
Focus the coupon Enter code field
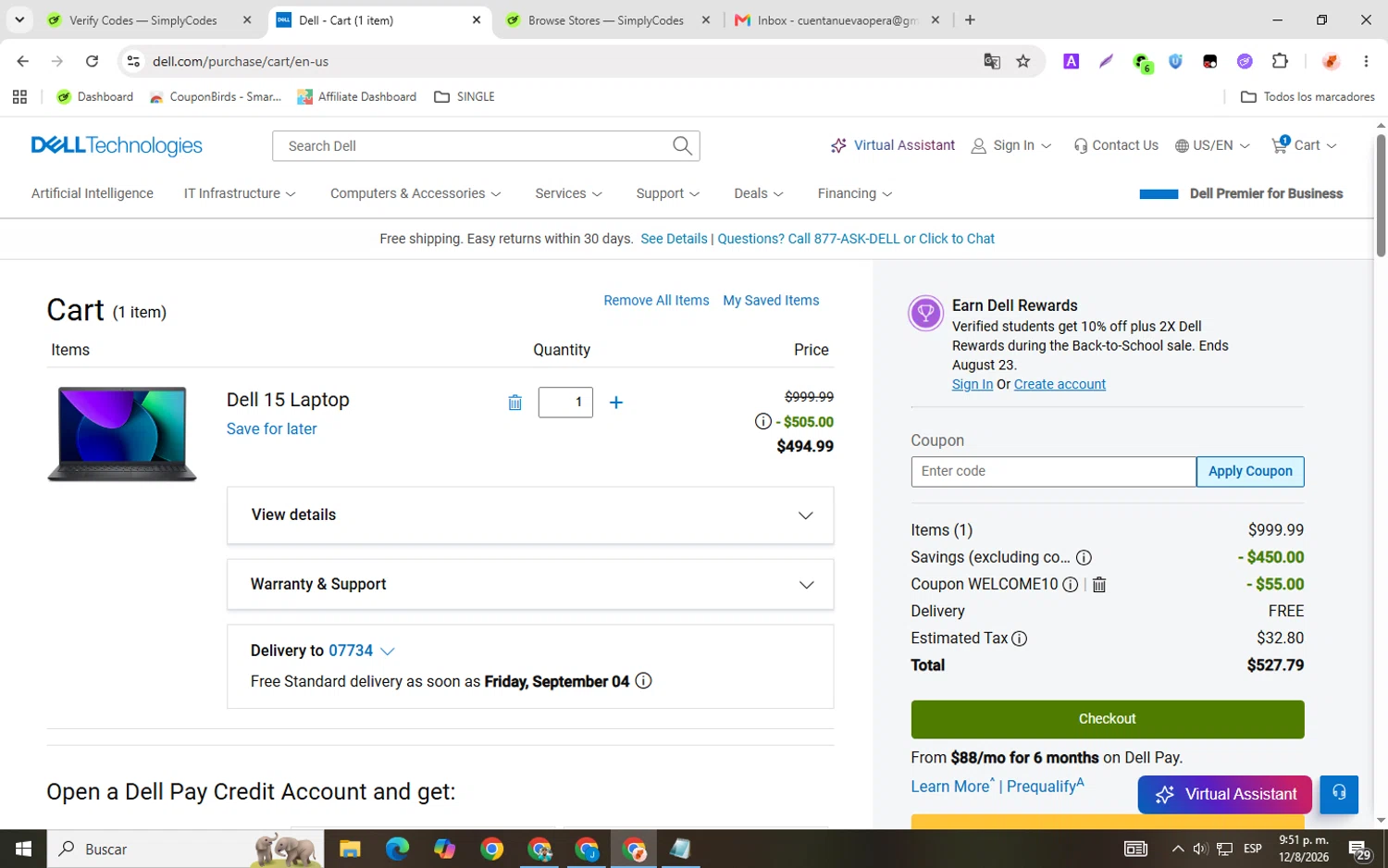click(1053, 471)
